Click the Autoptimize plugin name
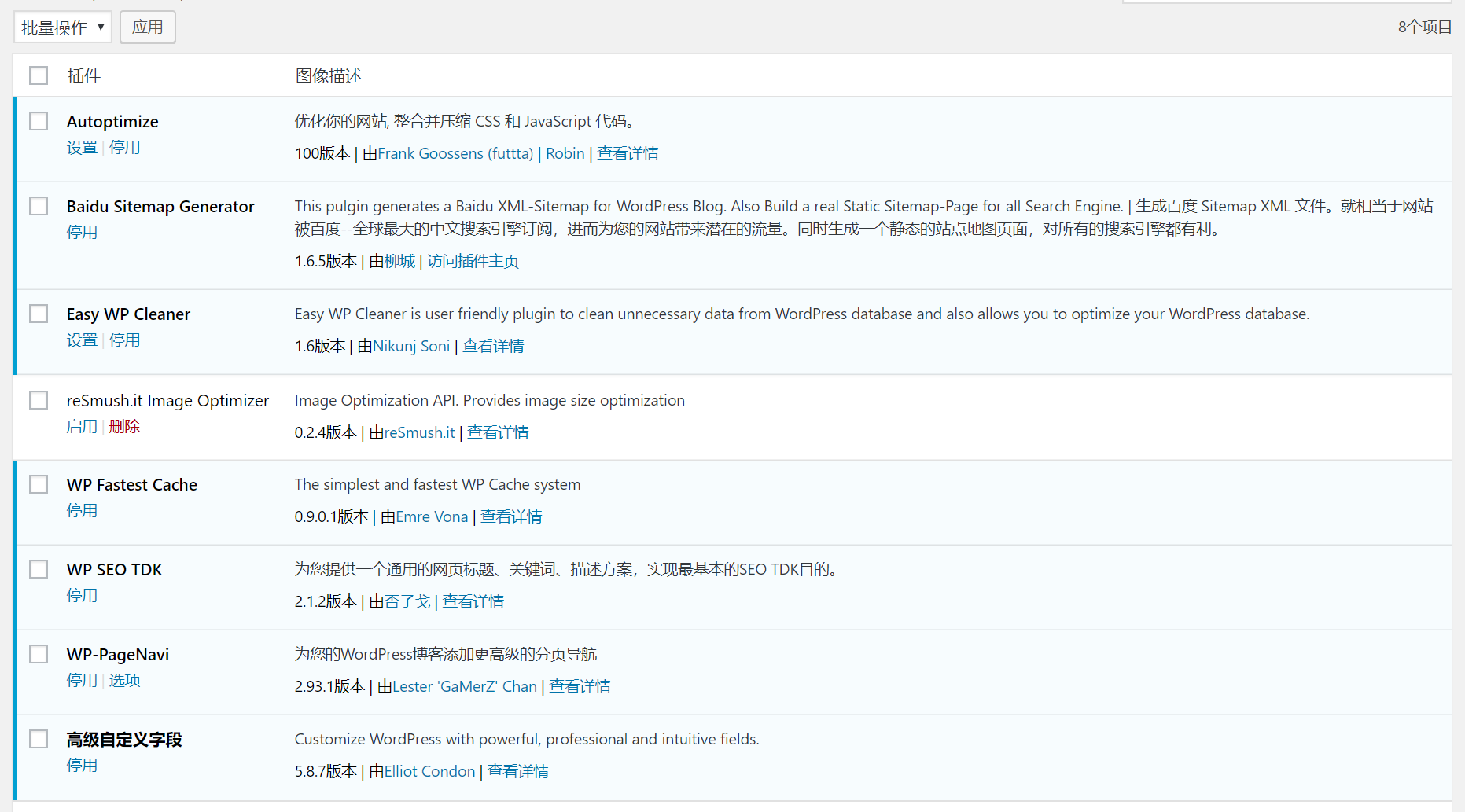Image resolution: width=1465 pixels, height=812 pixels. pos(112,122)
